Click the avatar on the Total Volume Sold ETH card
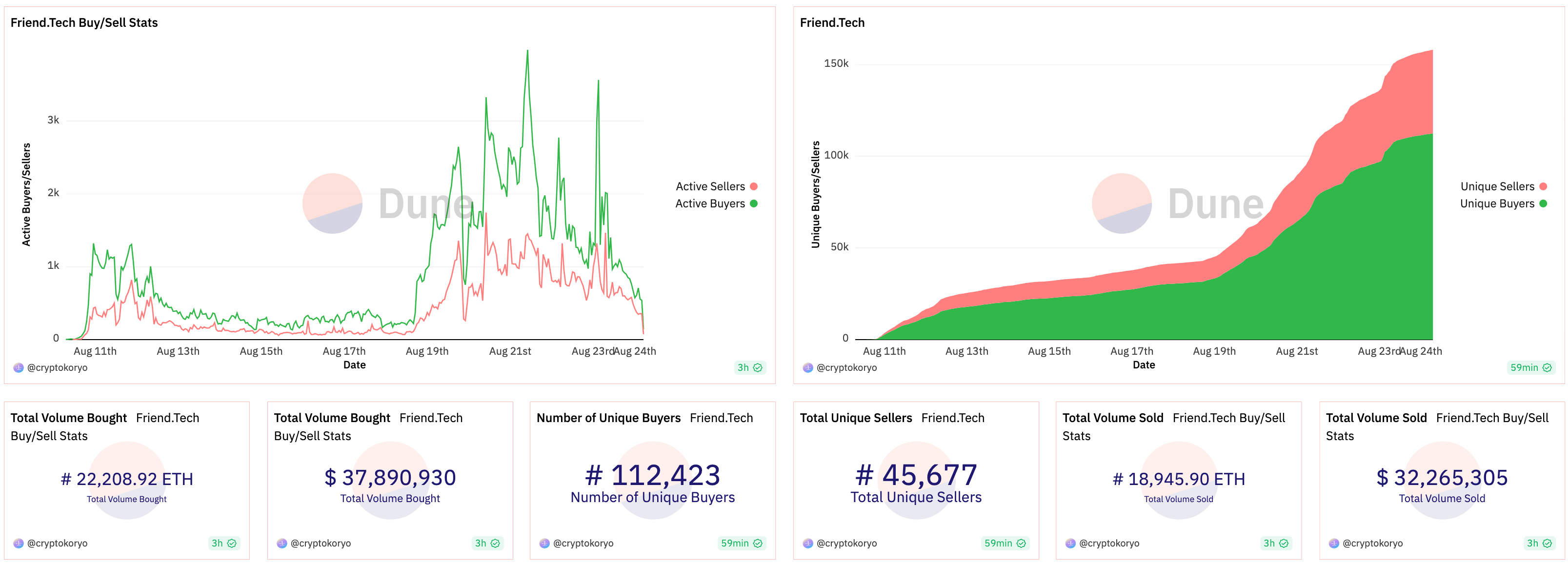Screen dimensions: 1568x567 click(x=1071, y=543)
